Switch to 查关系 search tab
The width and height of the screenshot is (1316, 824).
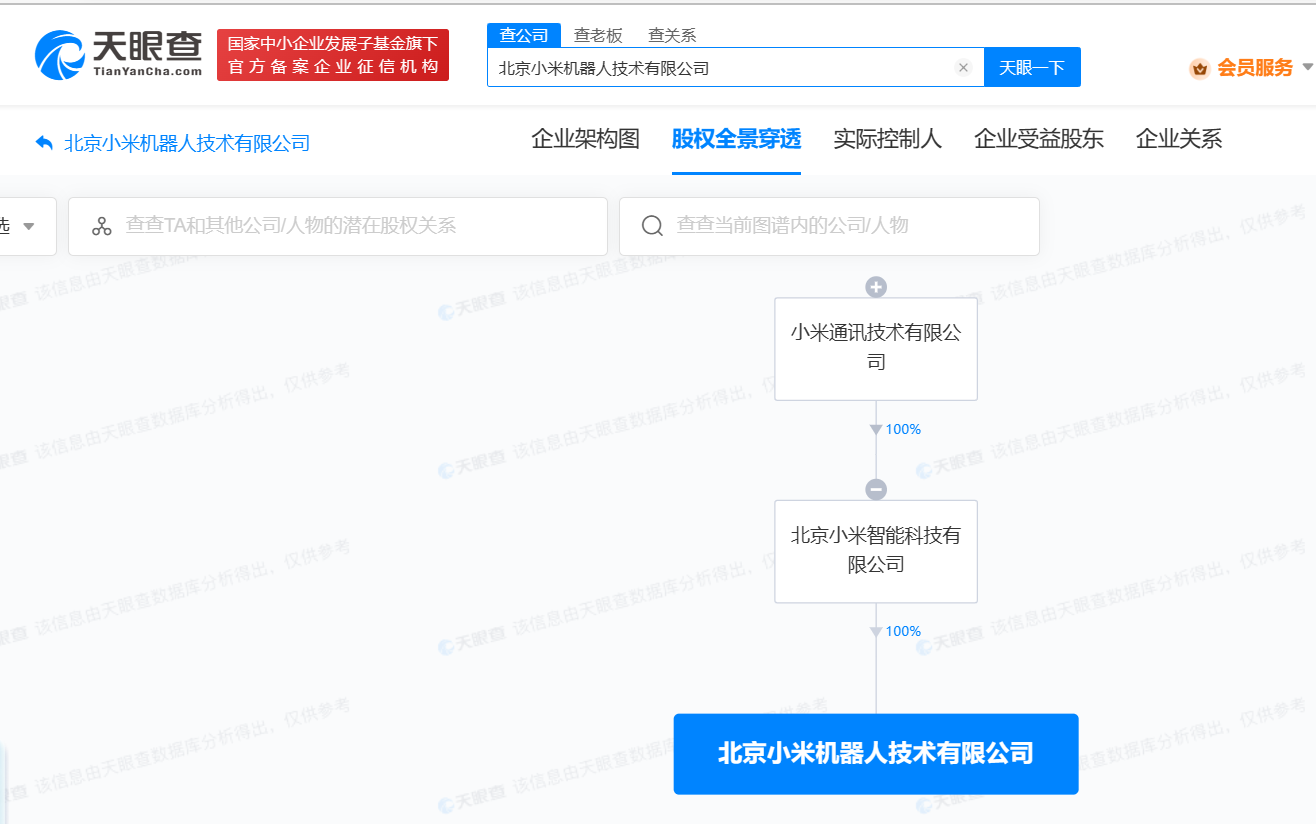click(672, 35)
